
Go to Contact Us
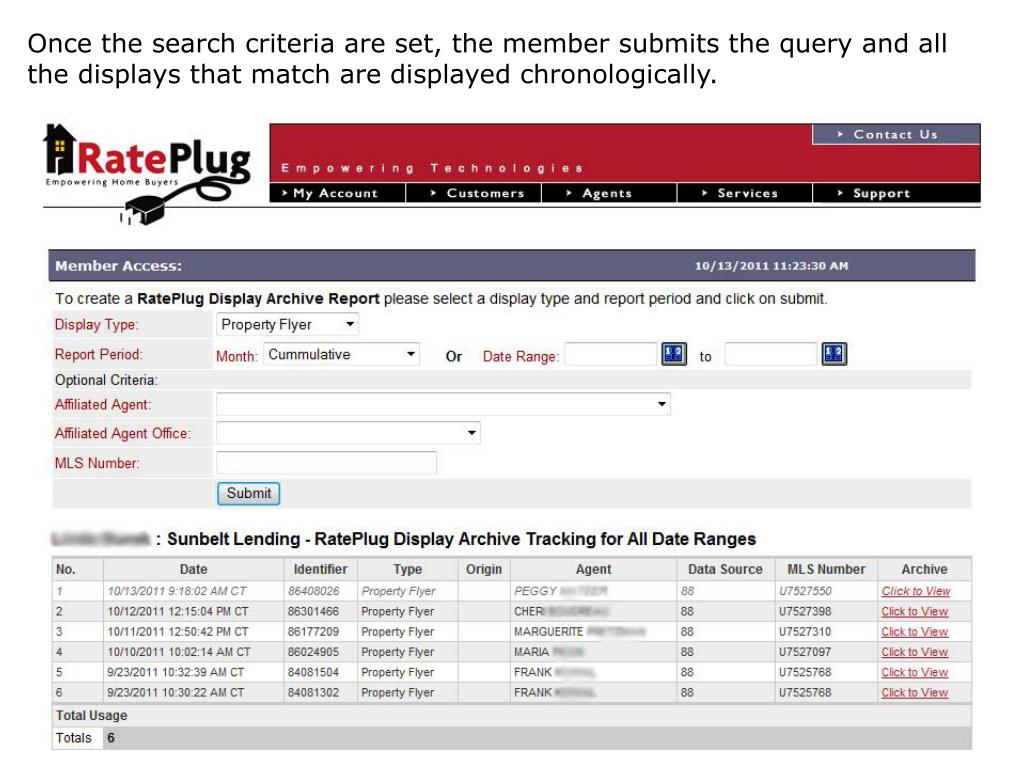tap(896, 135)
